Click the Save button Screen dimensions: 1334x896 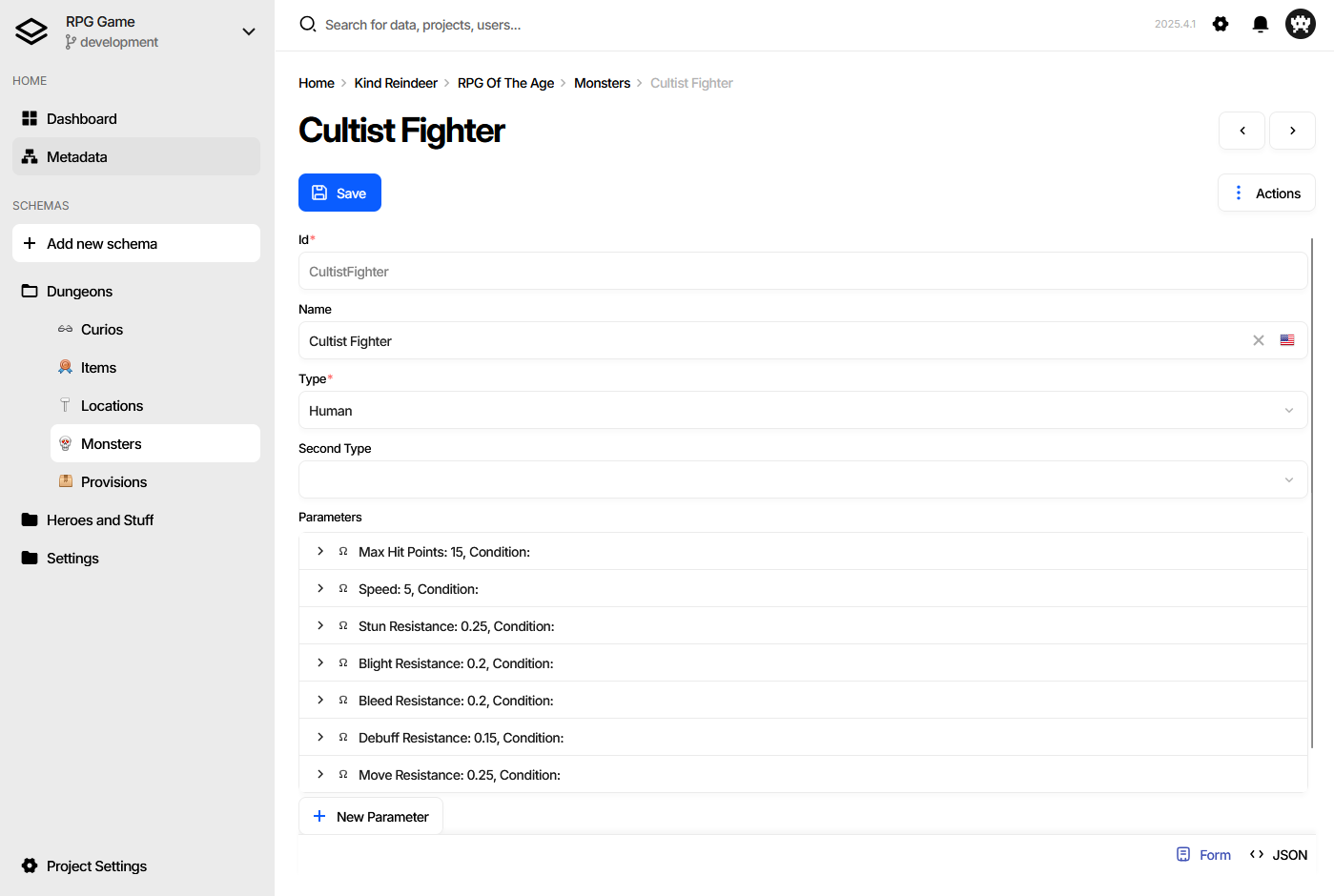pyautogui.click(x=339, y=193)
